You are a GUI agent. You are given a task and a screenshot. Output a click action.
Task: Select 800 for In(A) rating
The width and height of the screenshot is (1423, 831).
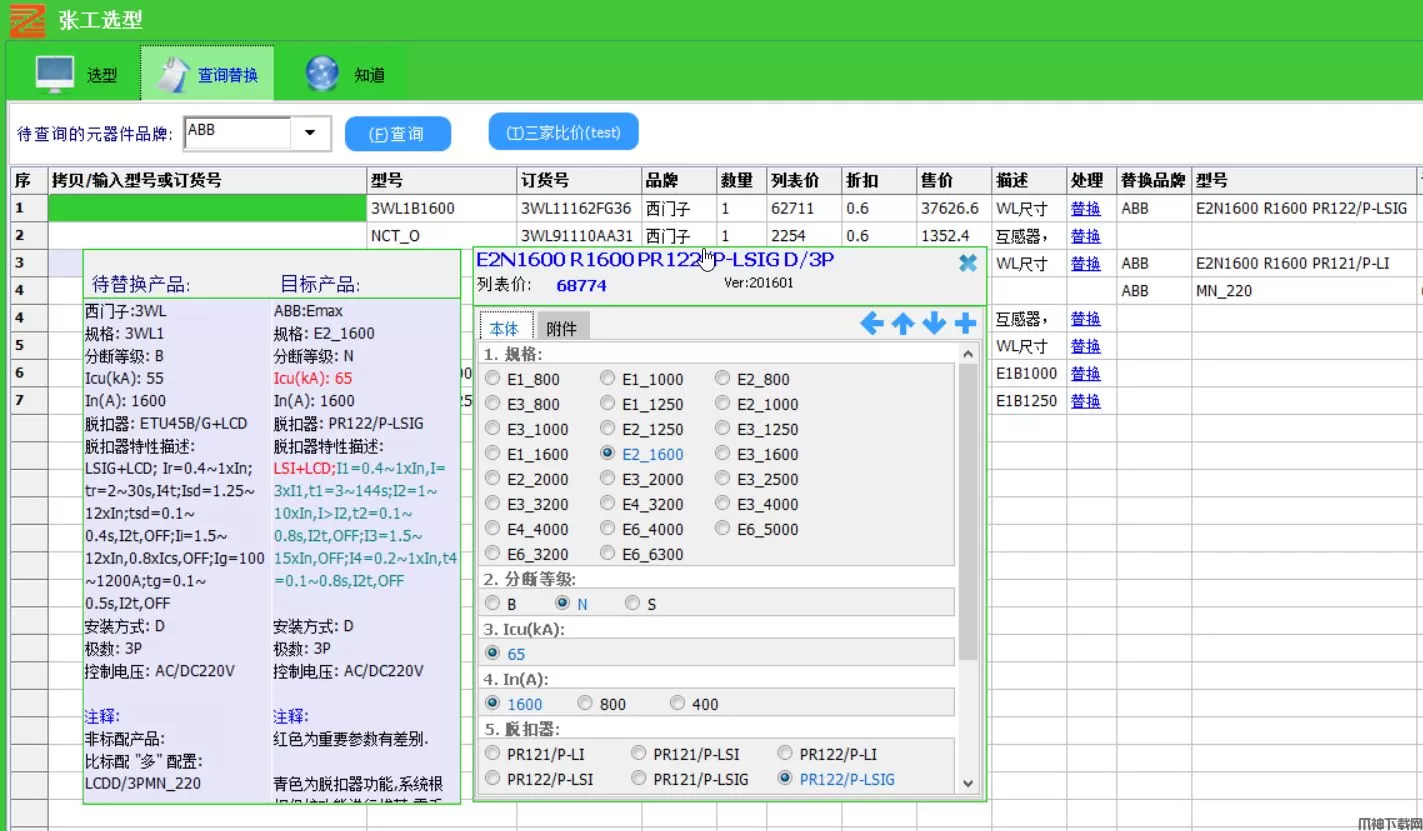tap(585, 703)
